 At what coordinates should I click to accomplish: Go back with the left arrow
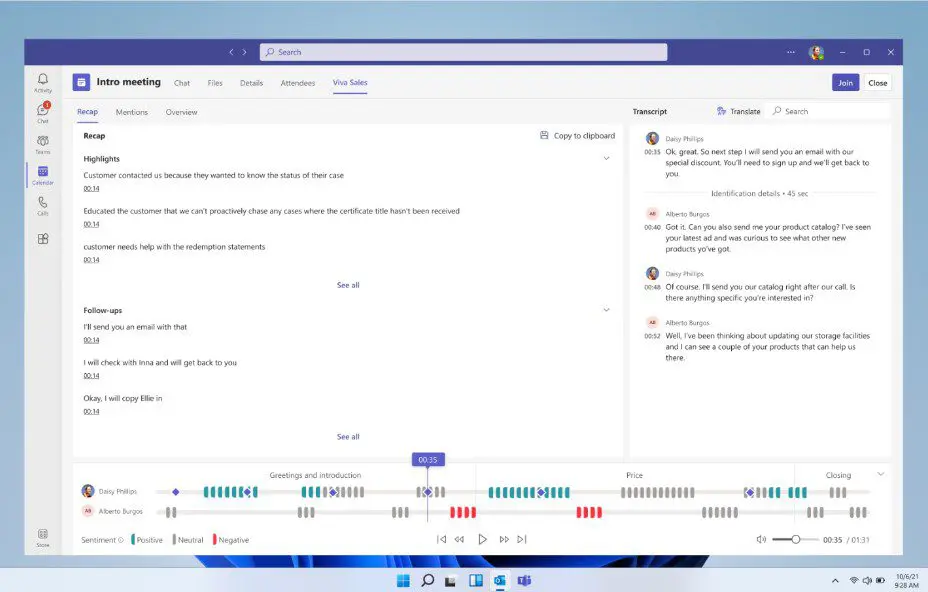(x=231, y=52)
